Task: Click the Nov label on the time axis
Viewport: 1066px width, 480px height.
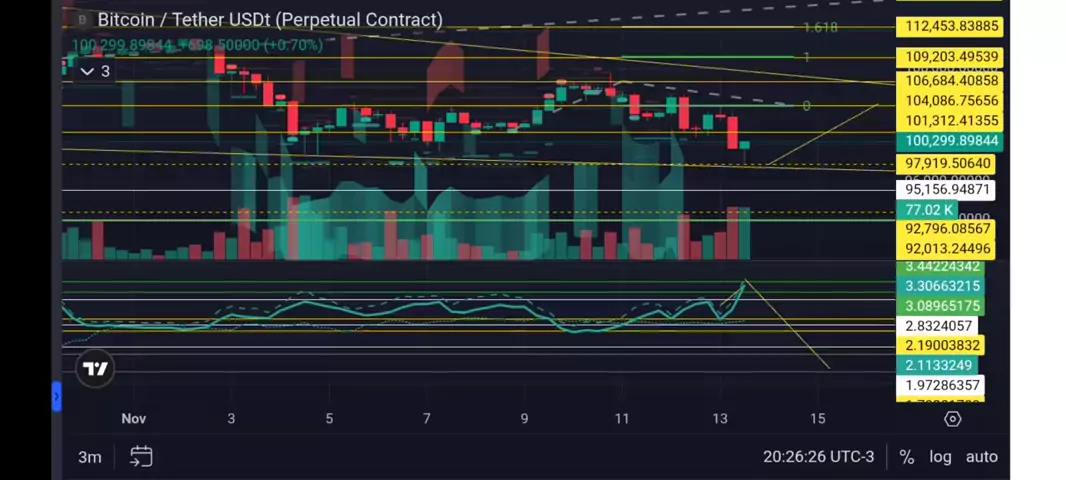Action: tap(134, 419)
